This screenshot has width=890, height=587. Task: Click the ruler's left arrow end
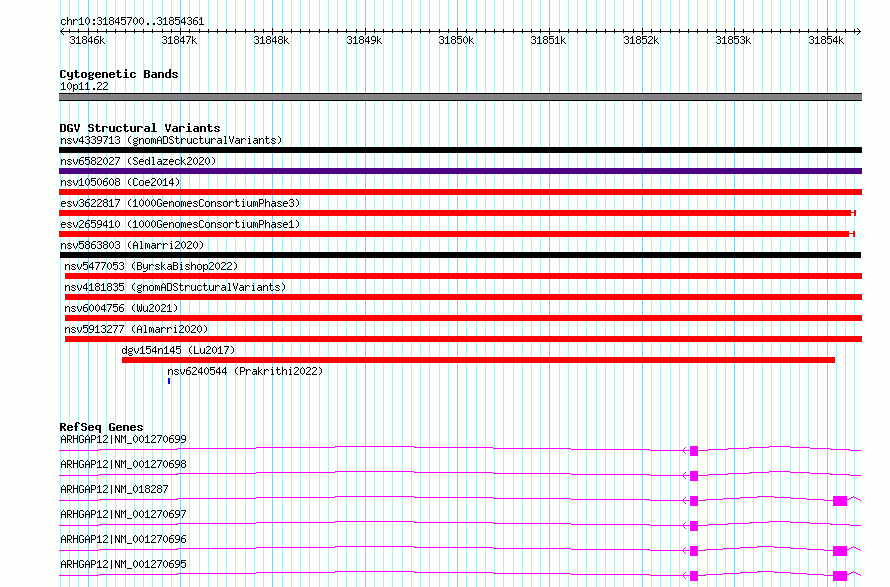[62, 32]
